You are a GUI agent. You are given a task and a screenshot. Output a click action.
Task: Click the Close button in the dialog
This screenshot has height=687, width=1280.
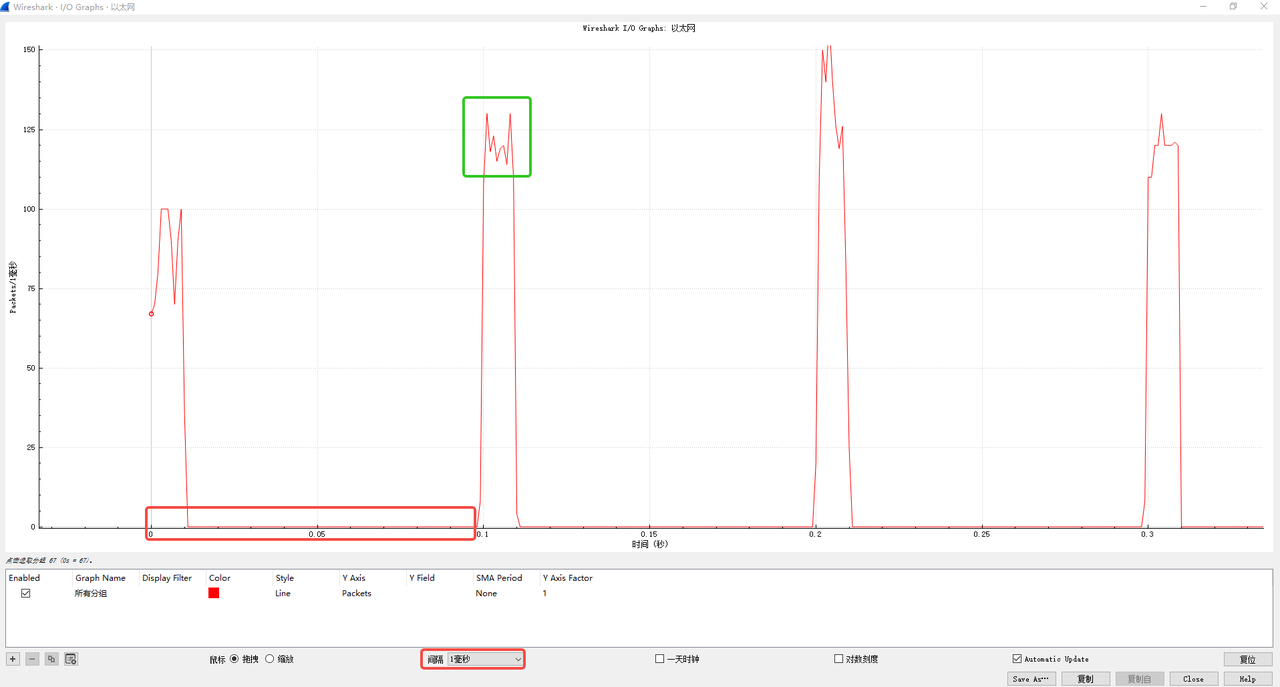1193,679
